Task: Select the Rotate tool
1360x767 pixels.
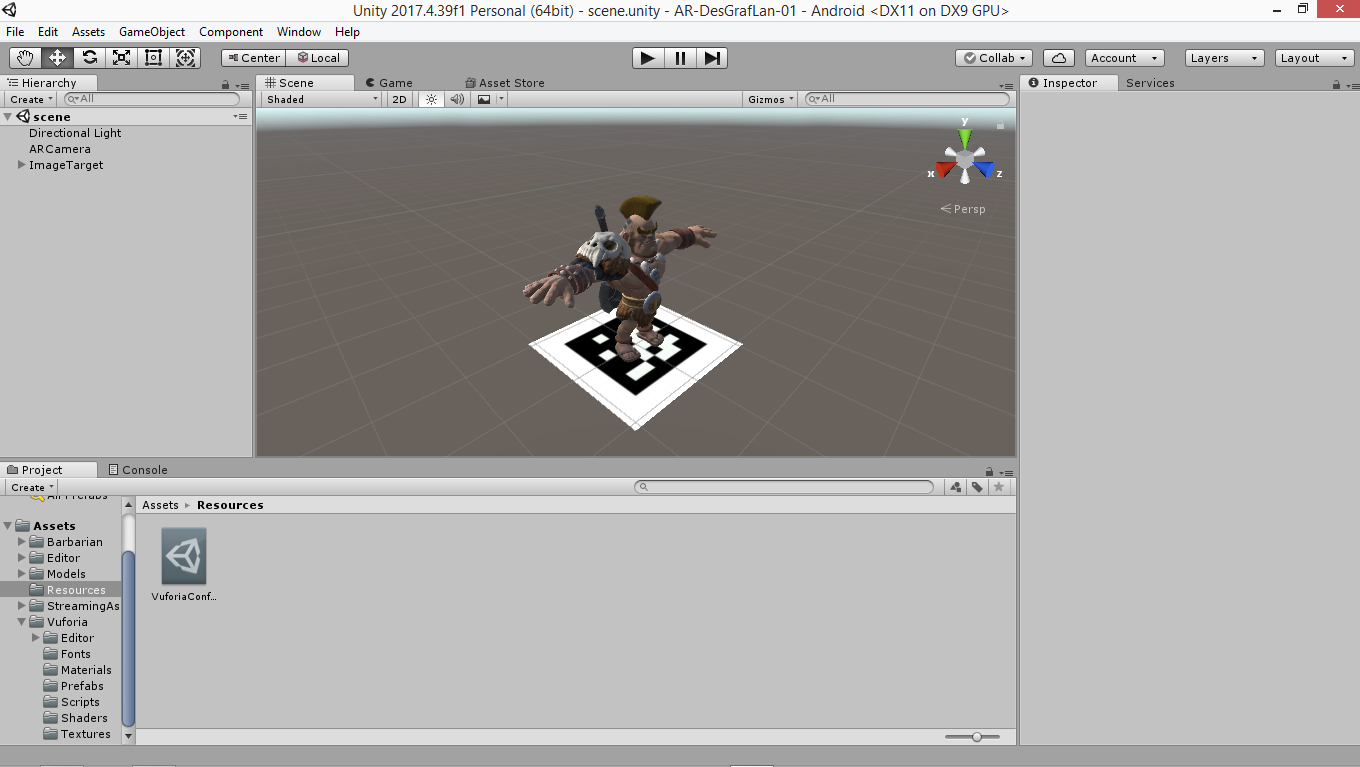Action: tap(90, 58)
